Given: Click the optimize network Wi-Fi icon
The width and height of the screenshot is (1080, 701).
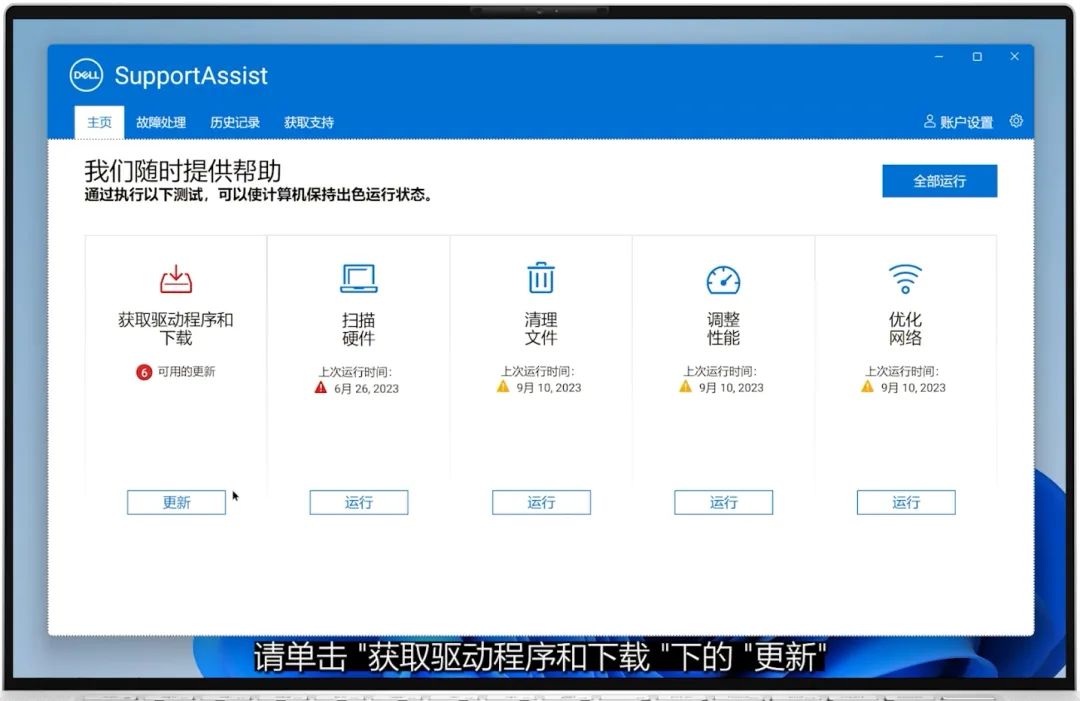Looking at the screenshot, I should pyautogui.click(x=905, y=278).
